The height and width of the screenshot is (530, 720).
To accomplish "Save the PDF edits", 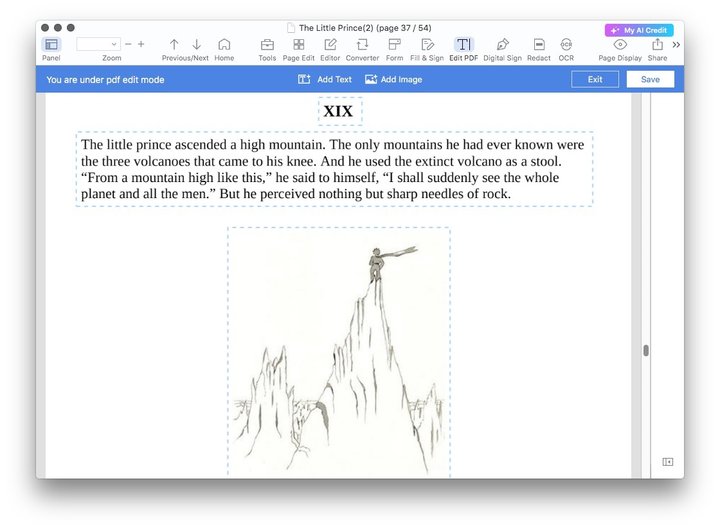I will click(650, 79).
